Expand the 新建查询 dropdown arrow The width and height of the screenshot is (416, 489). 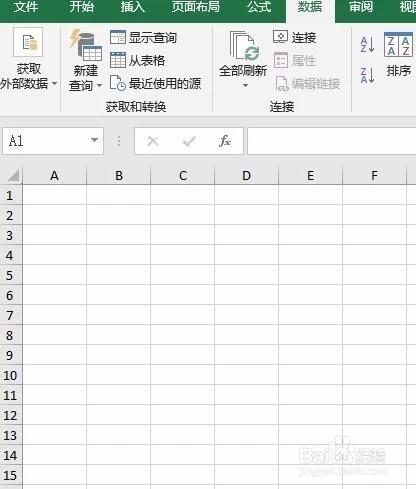point(99,86)
